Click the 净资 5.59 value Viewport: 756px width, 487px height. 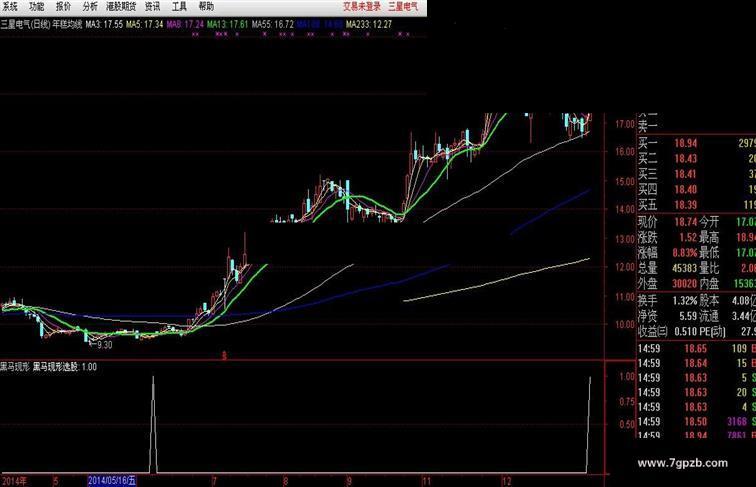(688, 316)
